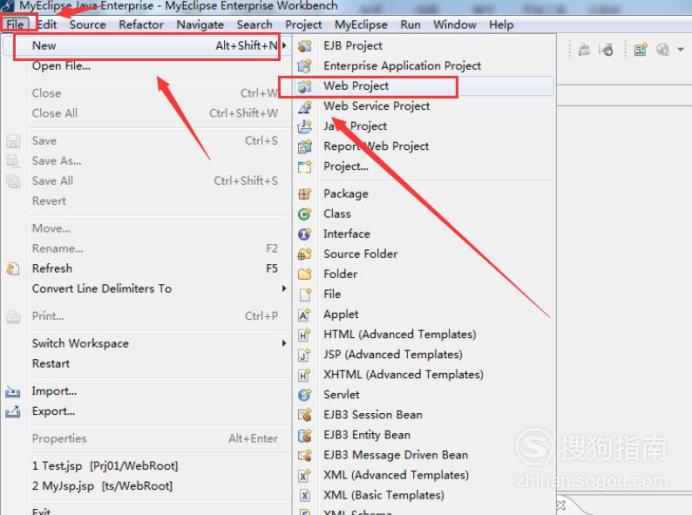Click the yellow Folder icon
The width and height of the screenshot is (692, 515).
click(x=305, y=274)
